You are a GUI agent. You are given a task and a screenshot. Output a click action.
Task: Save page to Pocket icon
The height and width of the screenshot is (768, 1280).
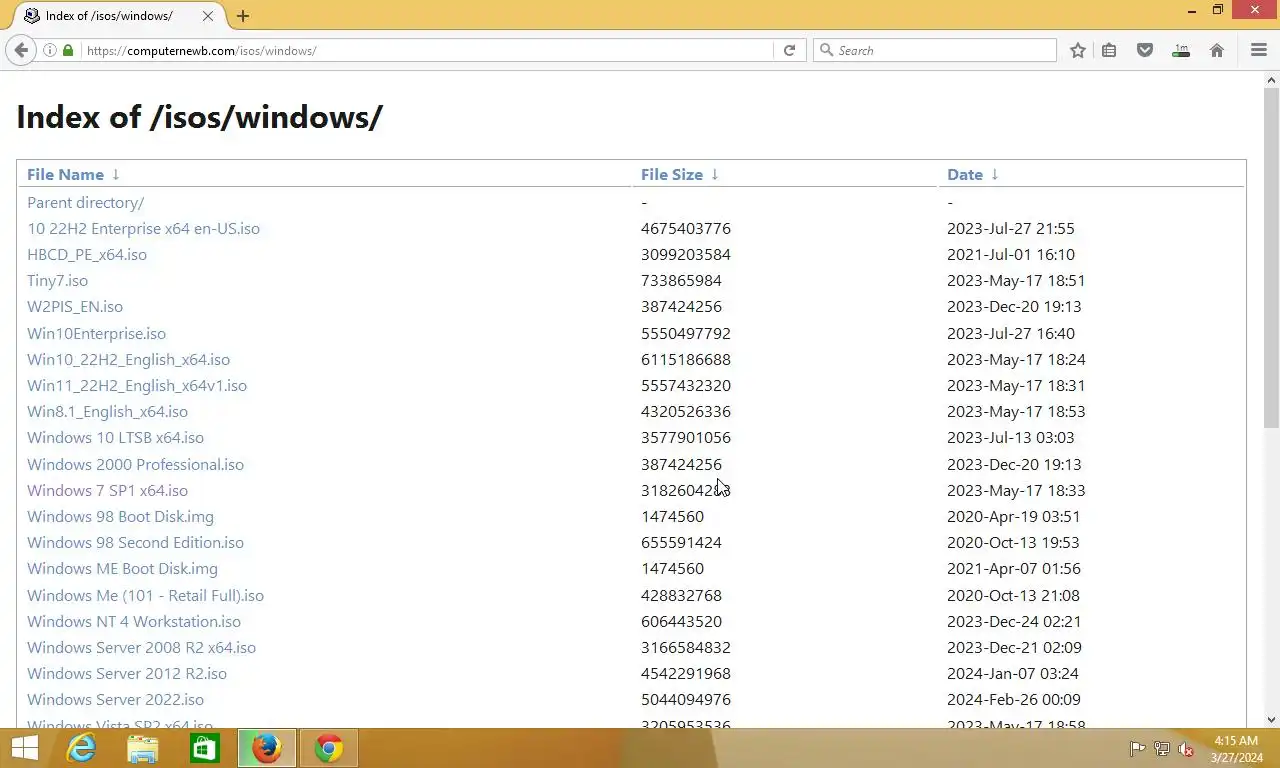tap(1145, 50)
